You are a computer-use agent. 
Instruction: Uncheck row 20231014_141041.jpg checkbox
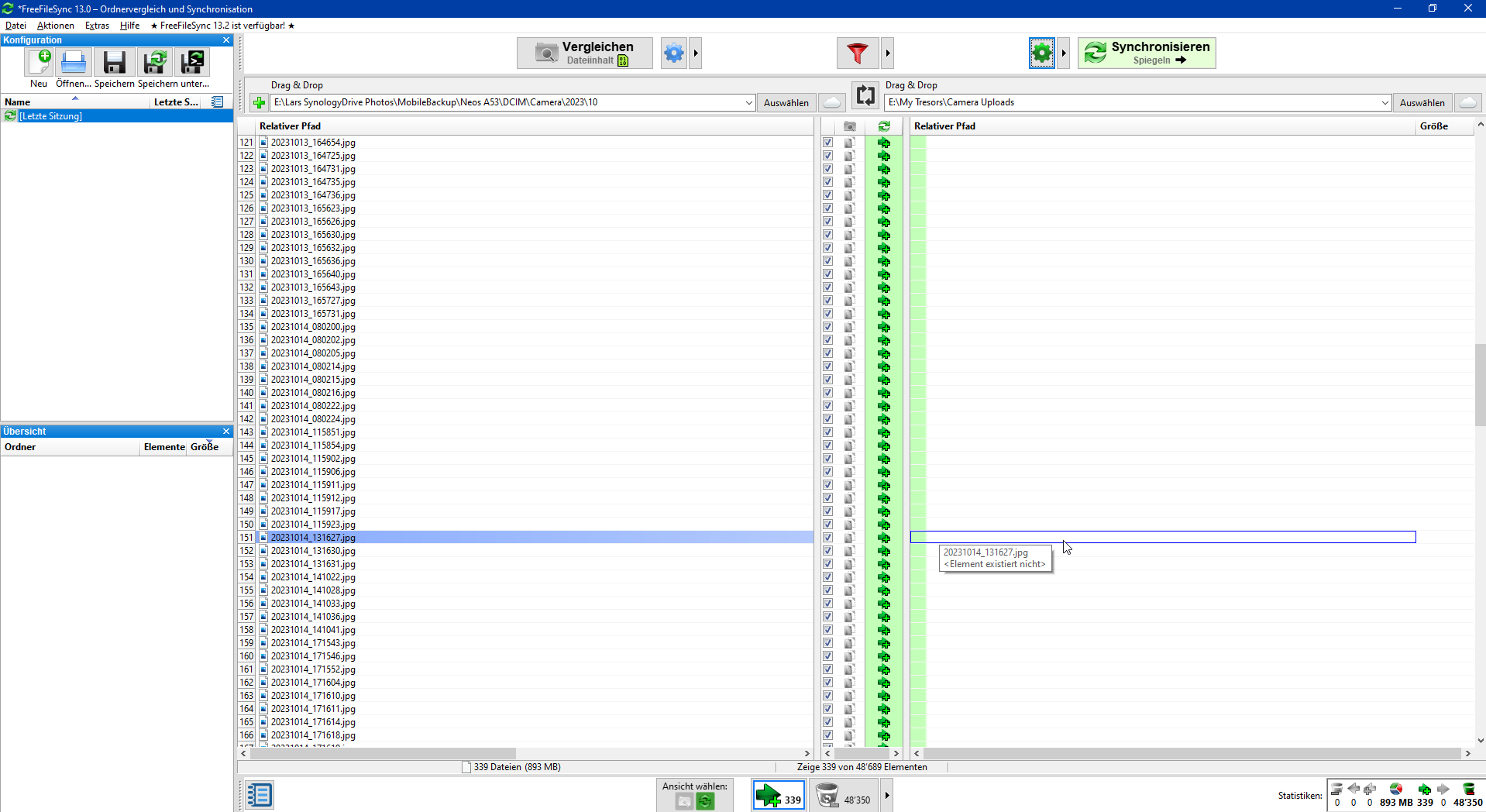[828, 630]
